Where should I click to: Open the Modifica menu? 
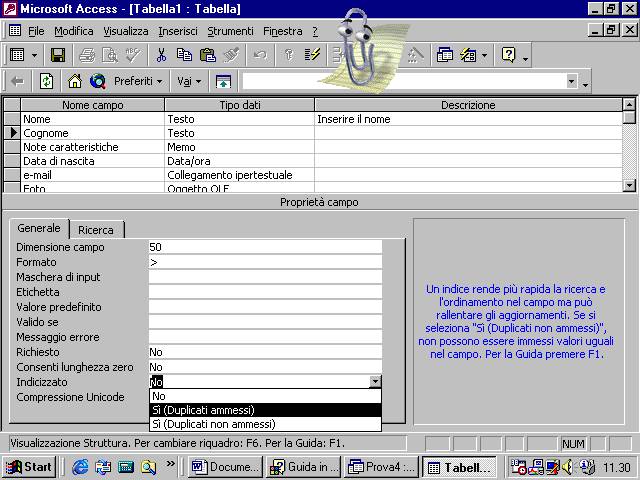point(74,31)
